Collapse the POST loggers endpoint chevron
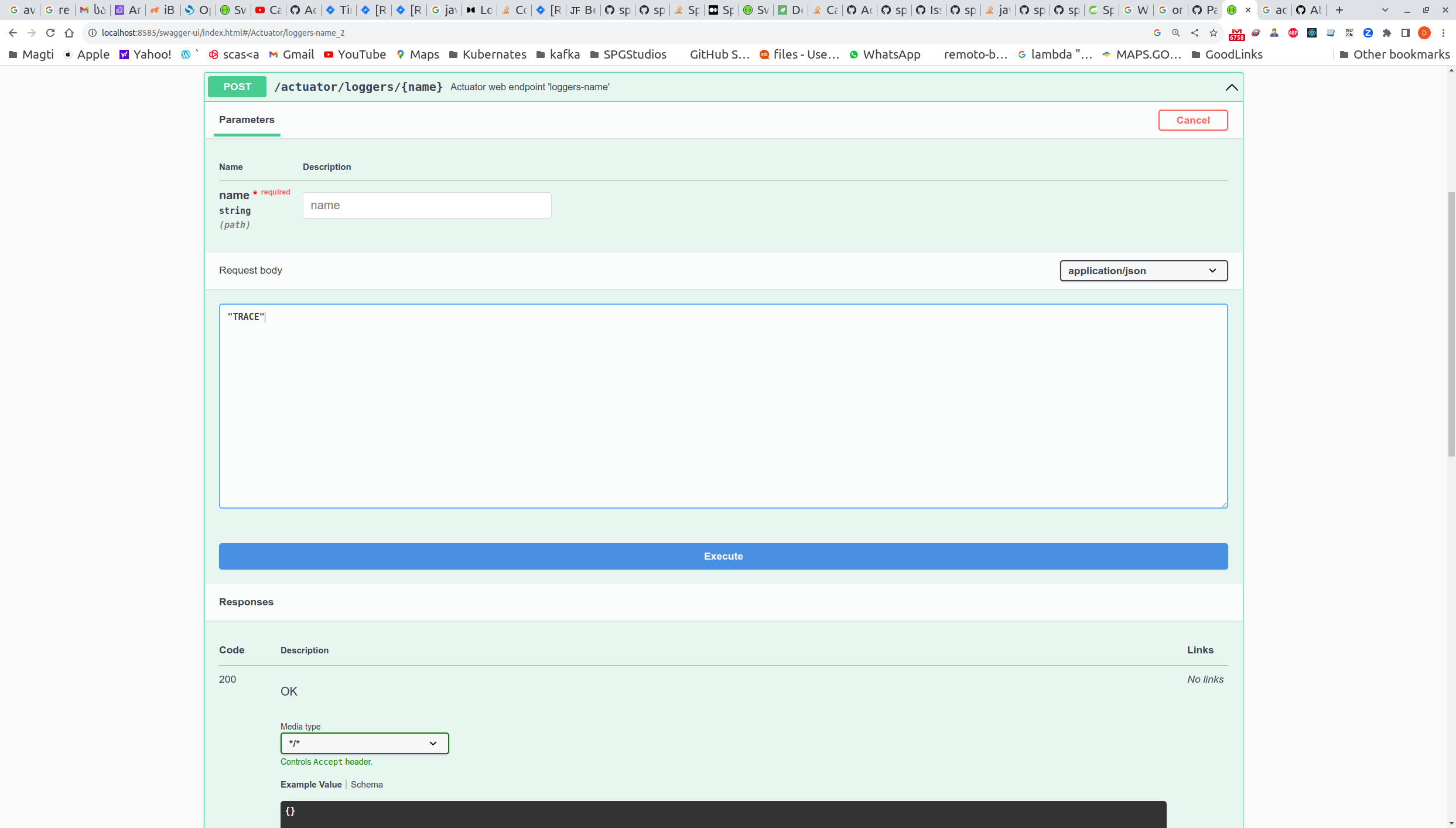Viewport: 1456px width, 828px height. tap(1231, 87)
